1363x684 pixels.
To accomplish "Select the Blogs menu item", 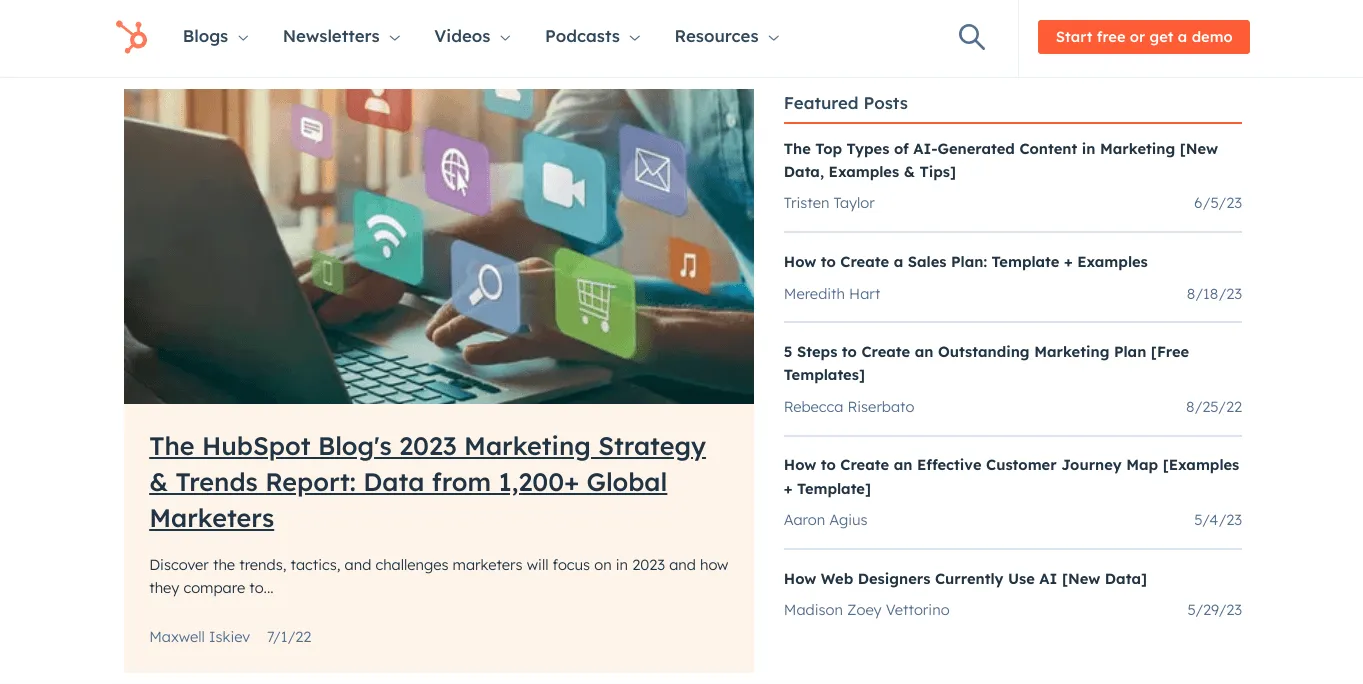I will (x=206, y=36).
